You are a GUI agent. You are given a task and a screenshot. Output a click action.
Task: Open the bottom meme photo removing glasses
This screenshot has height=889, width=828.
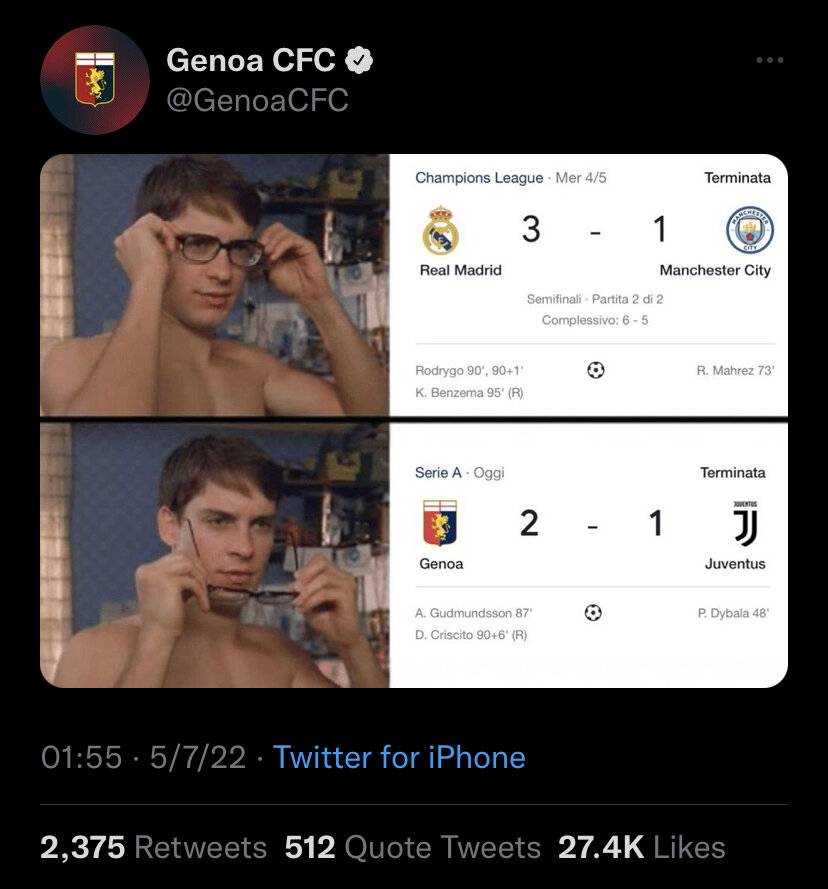tap(214, 555)
